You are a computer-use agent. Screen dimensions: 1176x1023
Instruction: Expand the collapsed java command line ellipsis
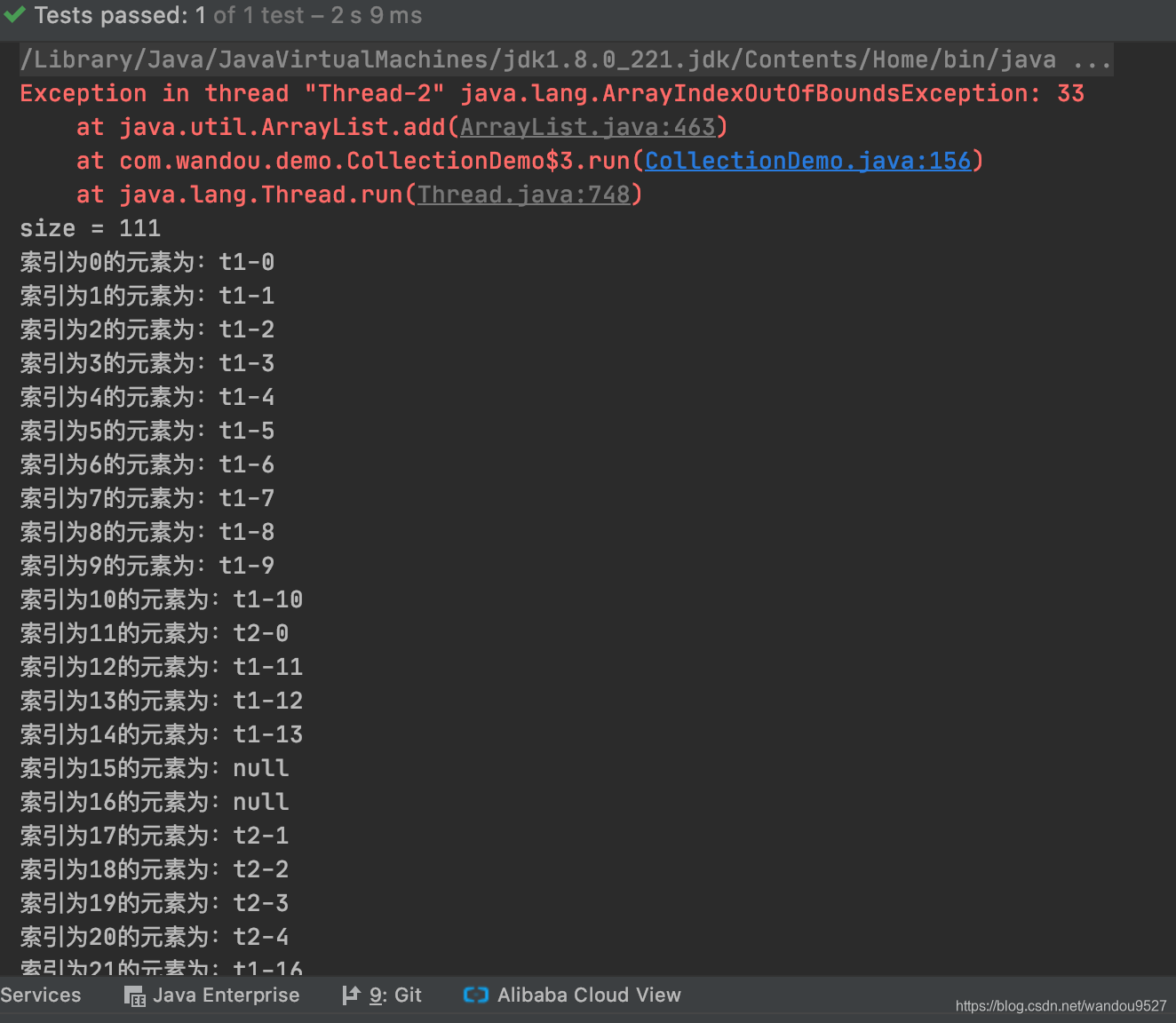coord(1092,59)
